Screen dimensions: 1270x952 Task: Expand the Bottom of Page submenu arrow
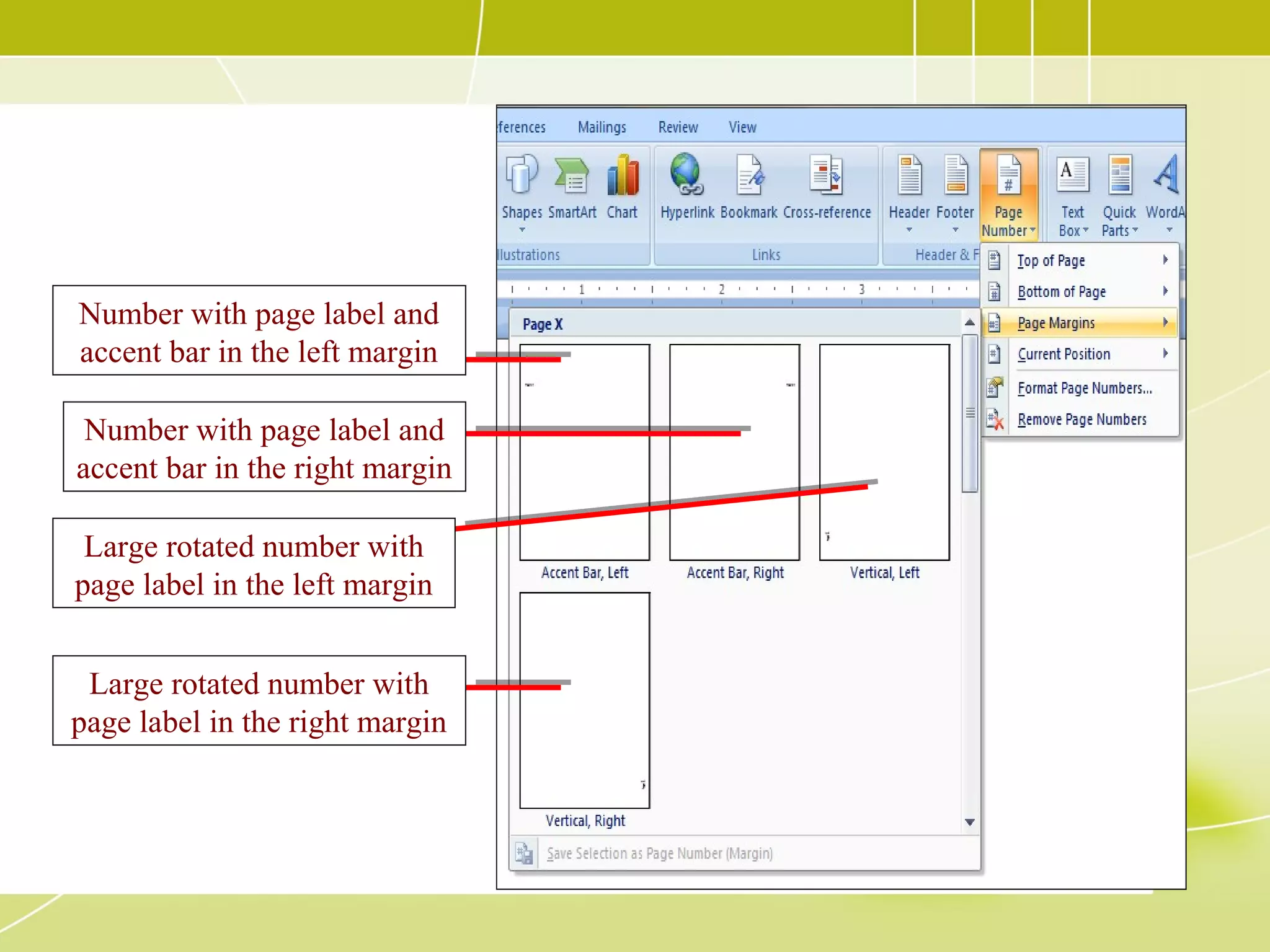coord(1165,291)
